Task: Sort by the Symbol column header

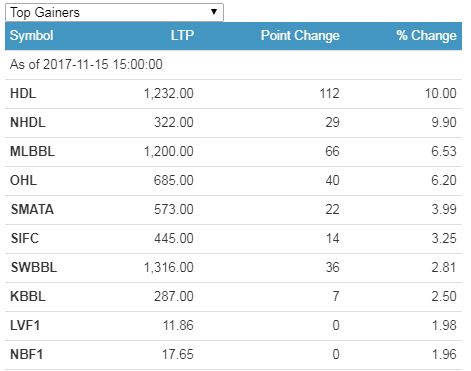Action: [x=32, y=35]
